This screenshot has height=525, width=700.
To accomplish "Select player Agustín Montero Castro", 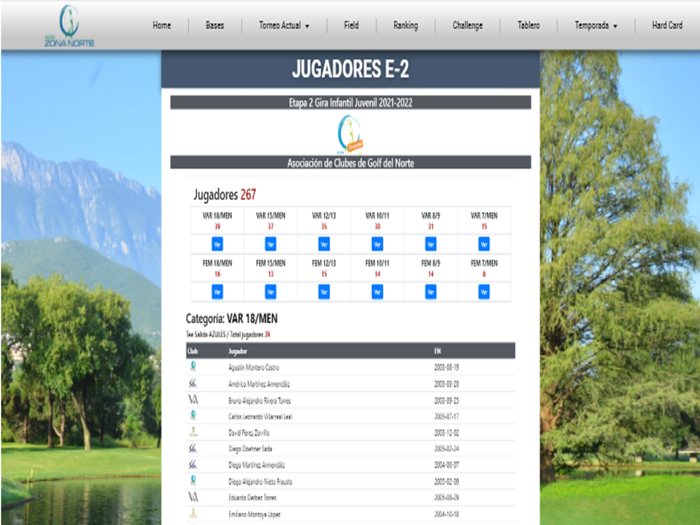I will point(254,367).
